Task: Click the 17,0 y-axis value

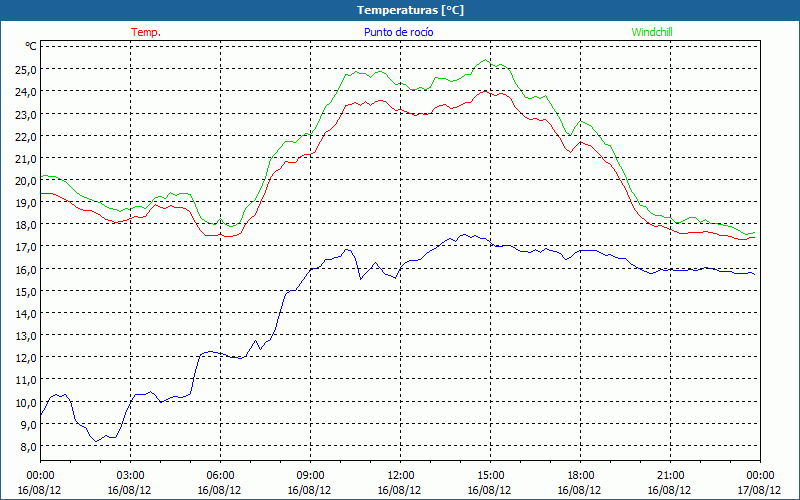Action: click(26, 247)
